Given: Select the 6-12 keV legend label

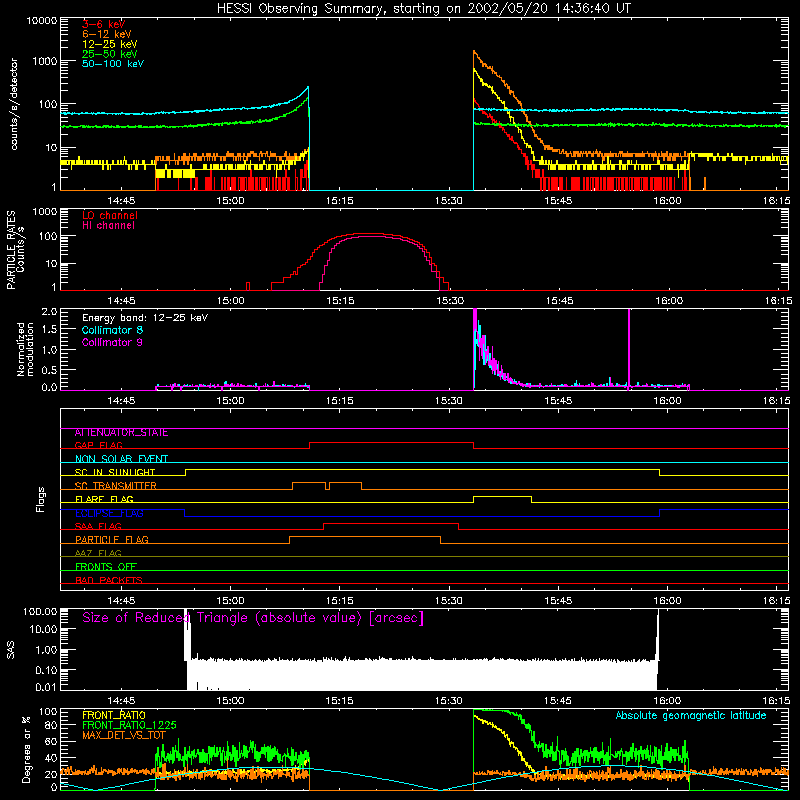Looking at the screenshot, I should coord(106,34).
